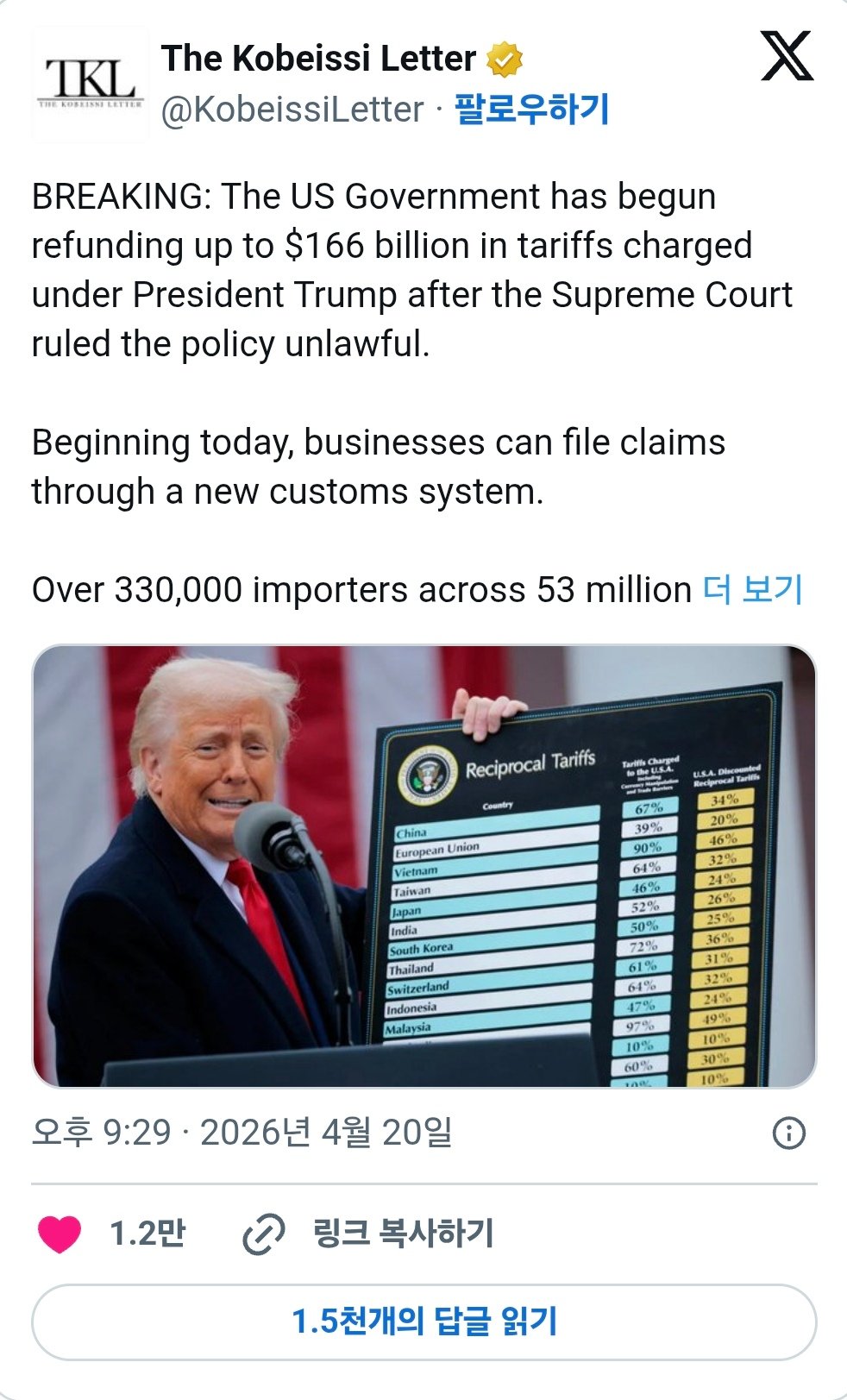Click the chain link icon
847x1400 pixels.
coord(264,1234)
